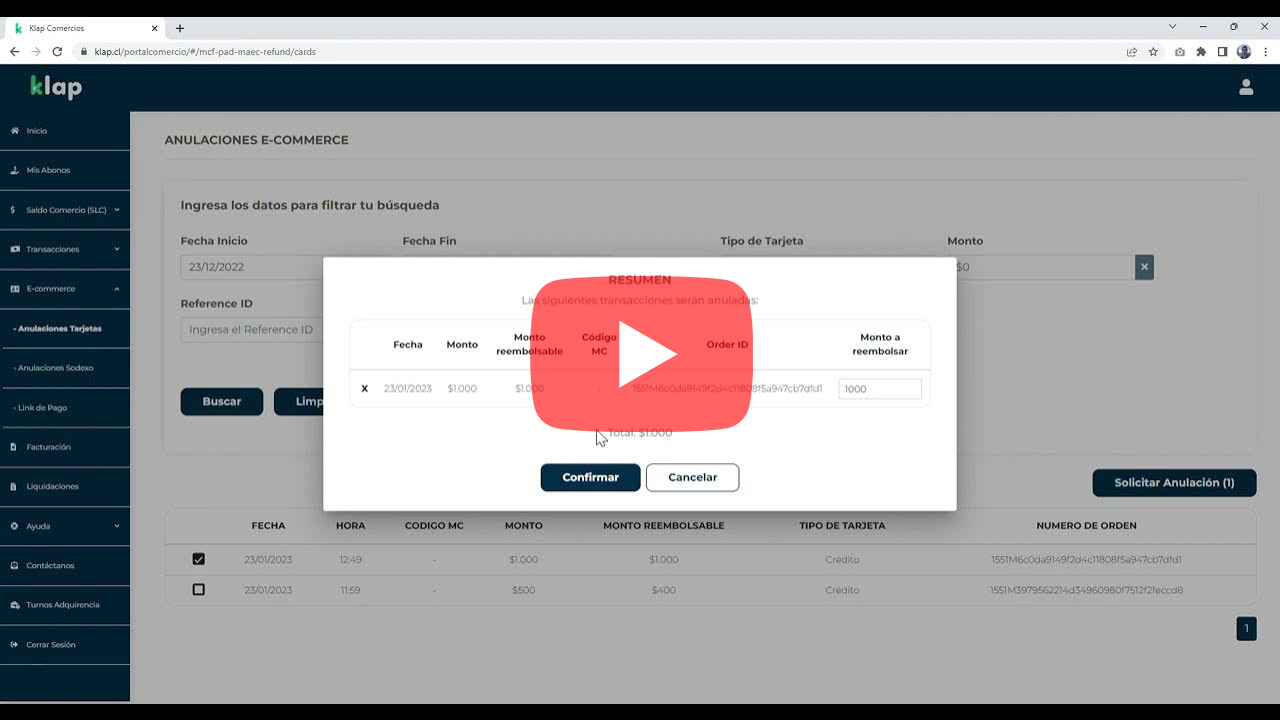Click the Cerrar Sesión icon

click(14, 644)
